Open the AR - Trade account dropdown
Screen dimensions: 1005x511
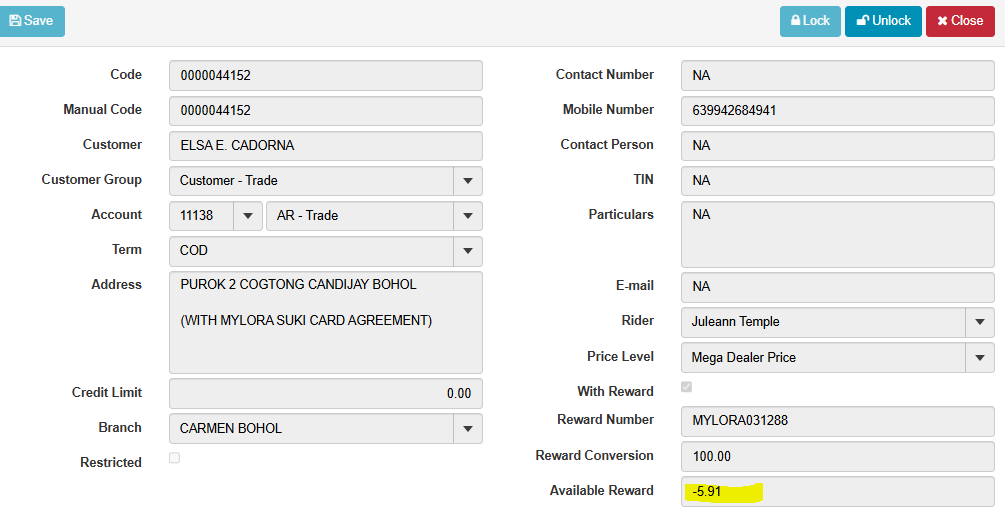467,216
